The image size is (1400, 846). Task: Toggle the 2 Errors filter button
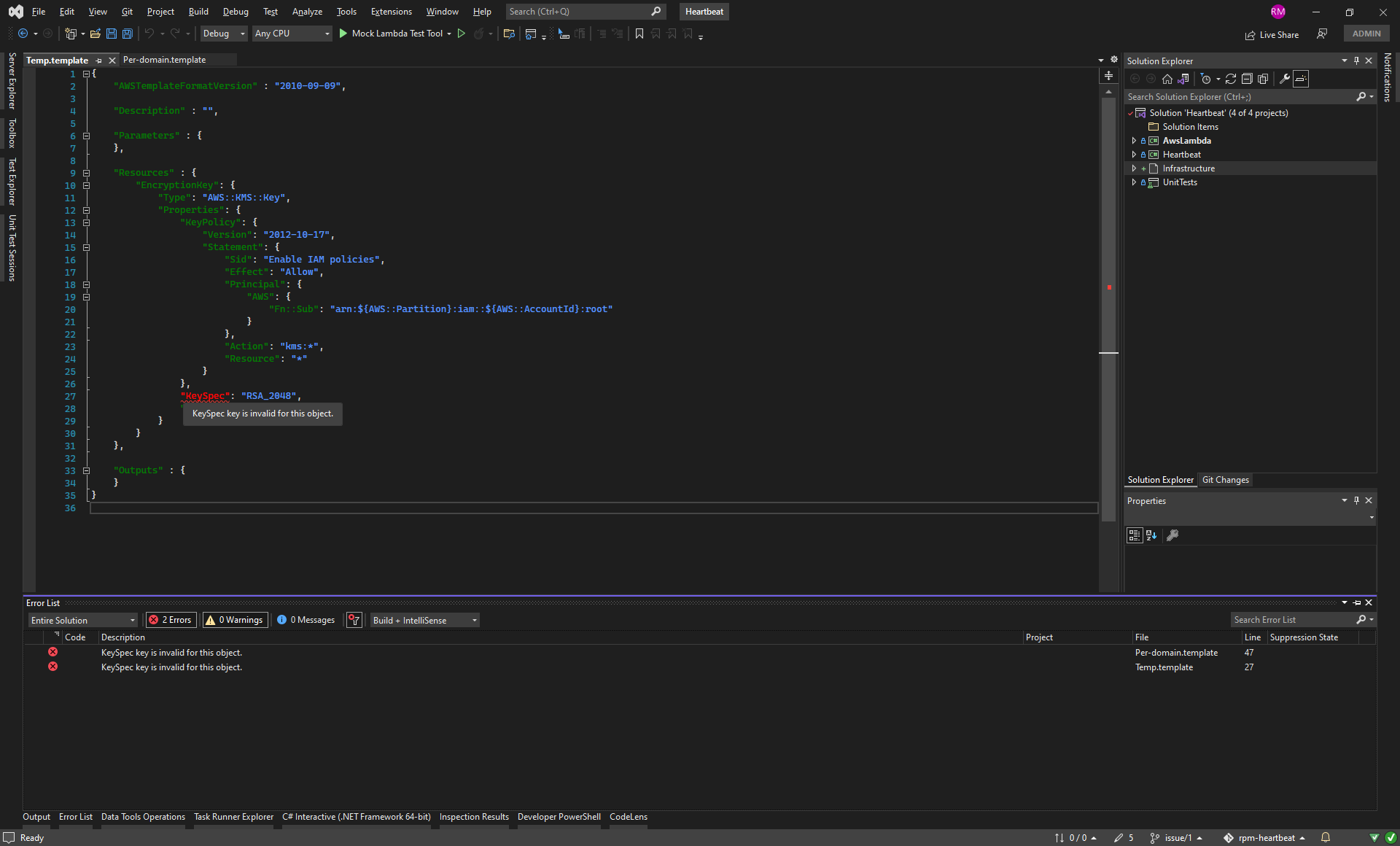pyautogui.click(x=171, y=620)
